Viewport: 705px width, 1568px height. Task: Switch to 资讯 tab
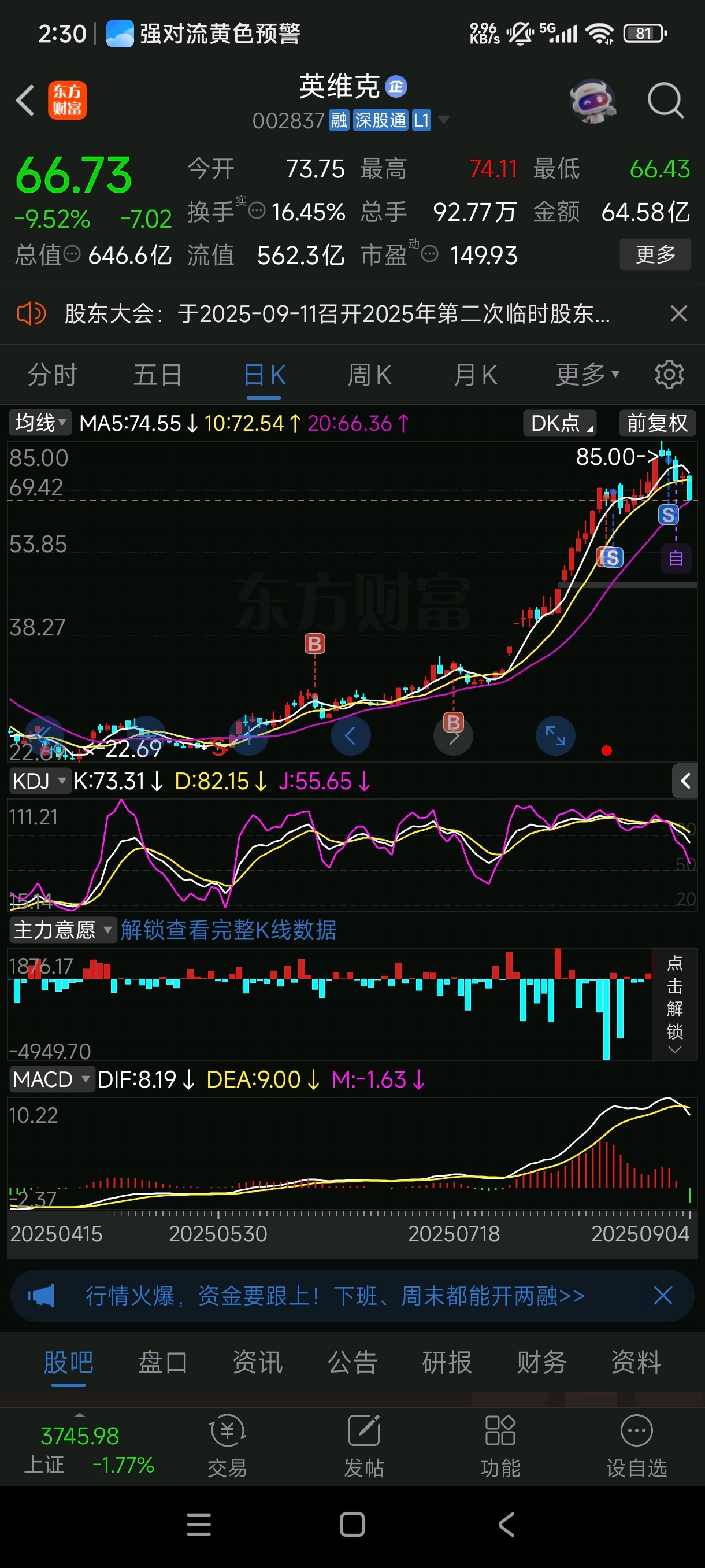[x=258, y=1362]
